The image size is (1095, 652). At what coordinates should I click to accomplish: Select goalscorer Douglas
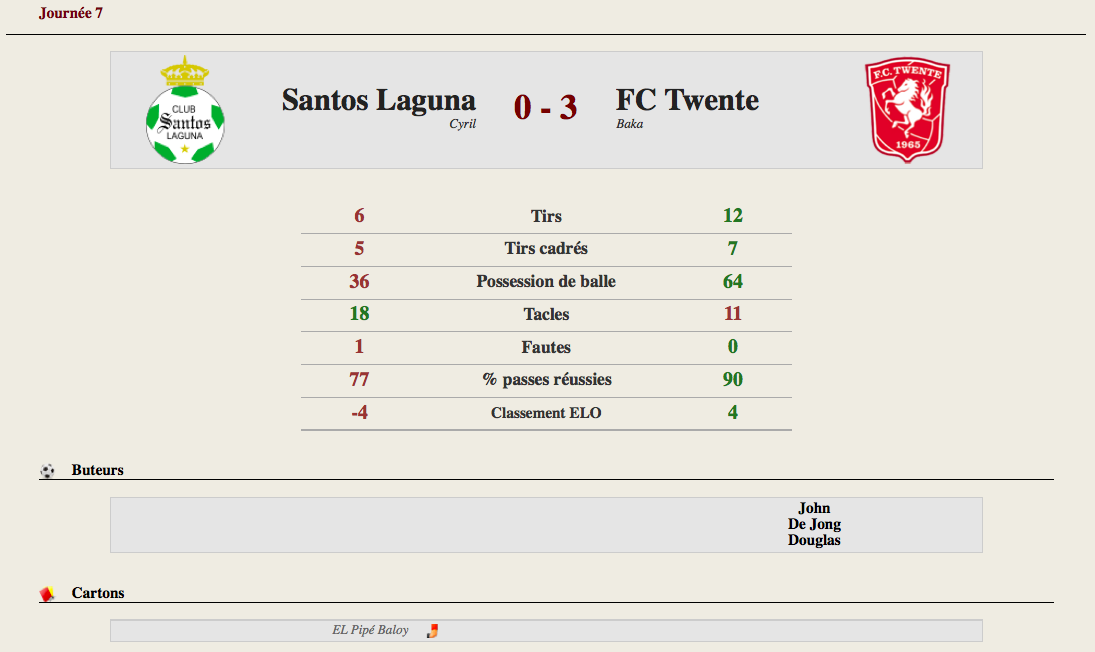tap(814, 540)
